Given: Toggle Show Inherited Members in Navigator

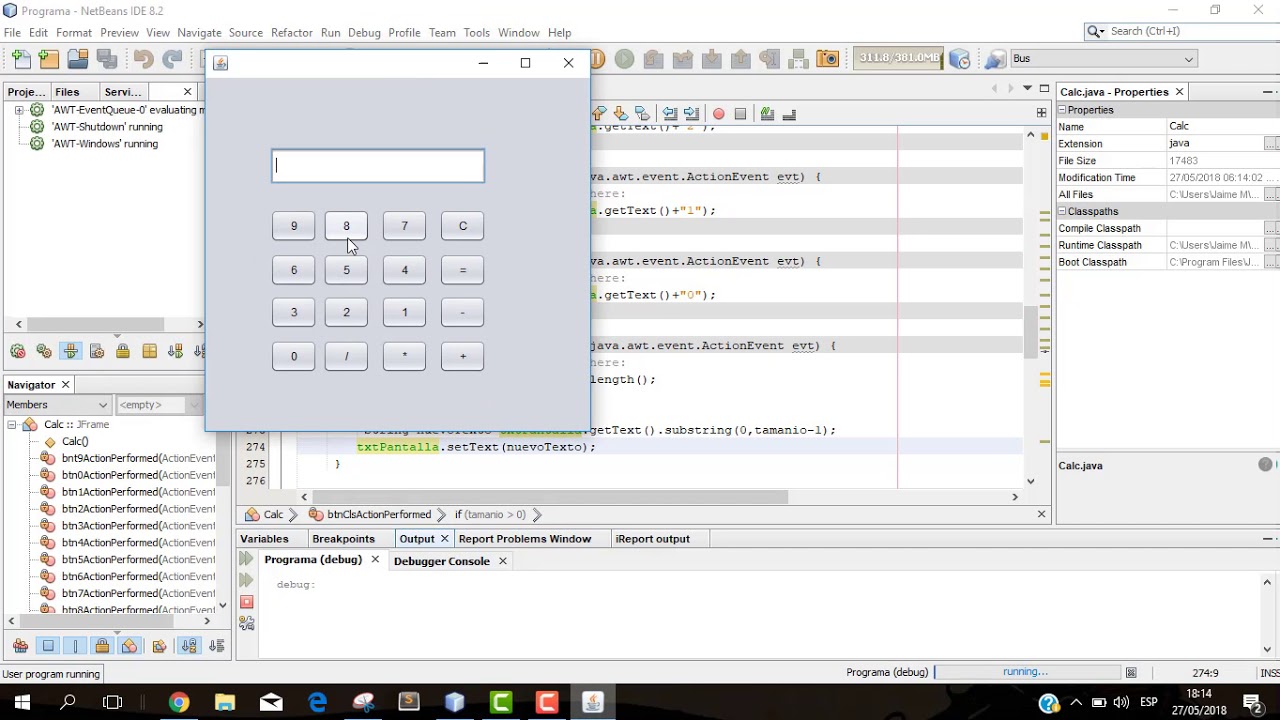Looking at the screenshot, I should point(20,646).
